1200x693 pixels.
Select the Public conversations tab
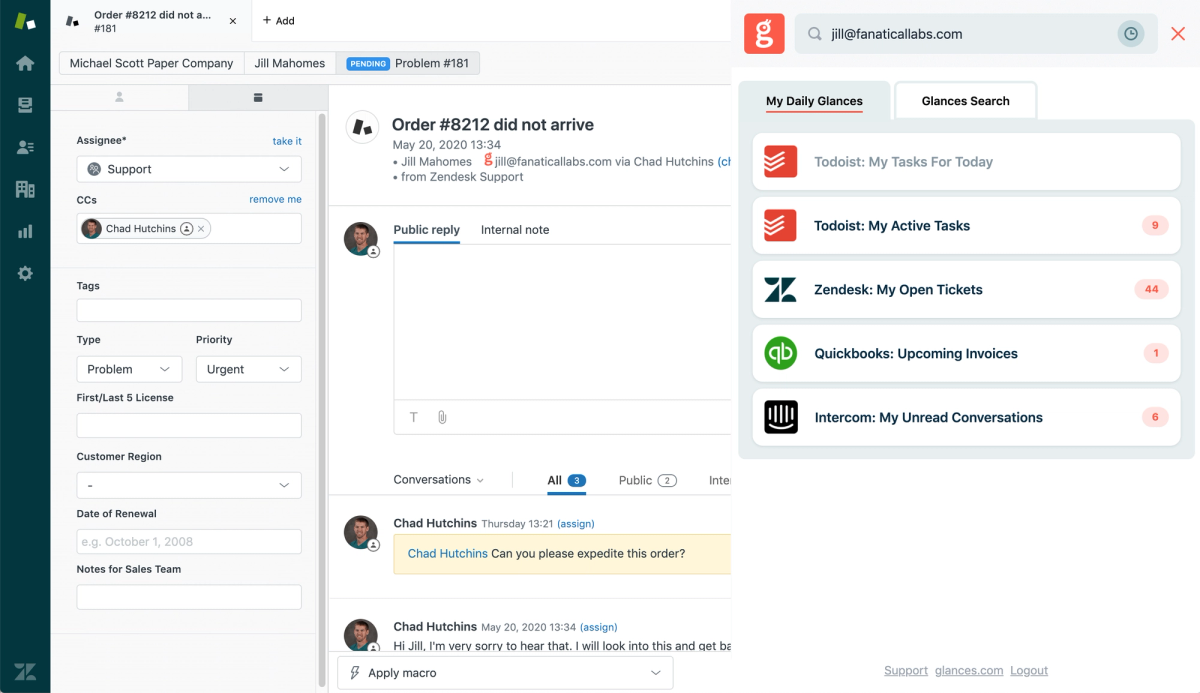tap(647, 480)
